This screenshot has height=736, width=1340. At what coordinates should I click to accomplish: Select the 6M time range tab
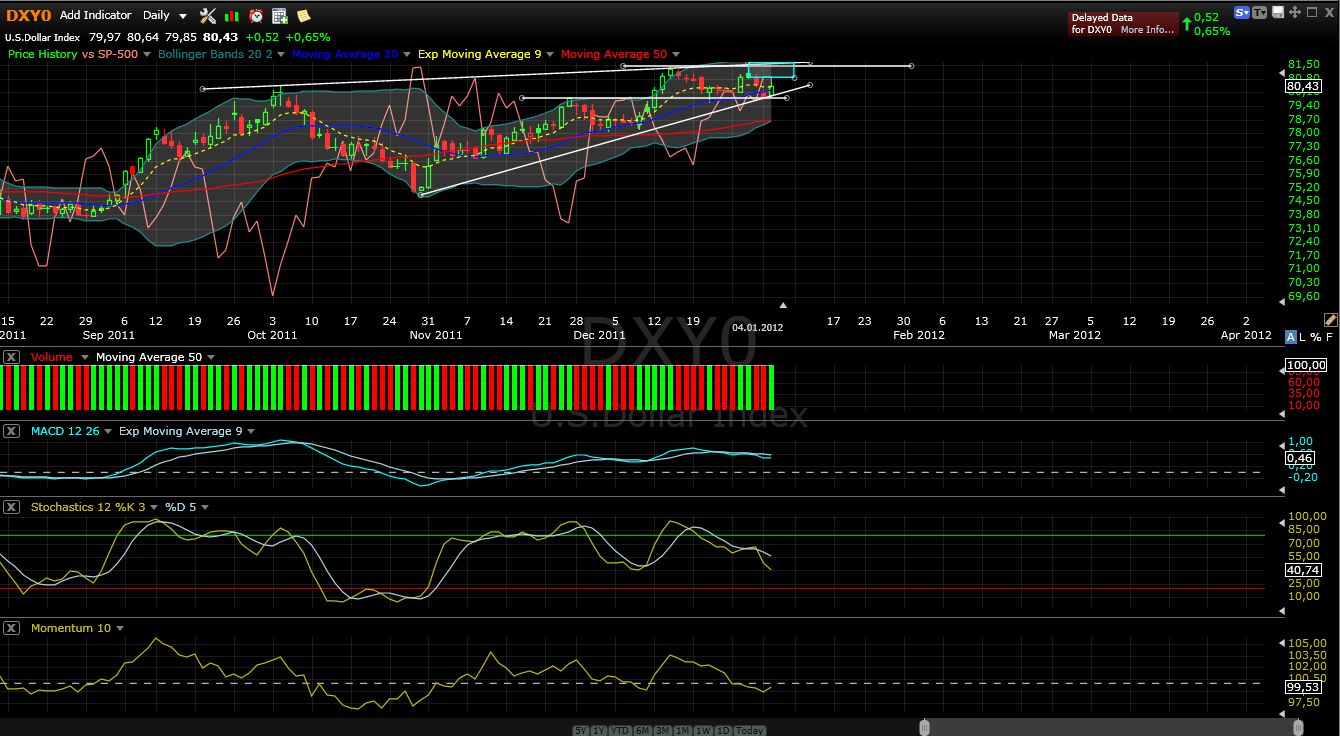coord(643,730)
